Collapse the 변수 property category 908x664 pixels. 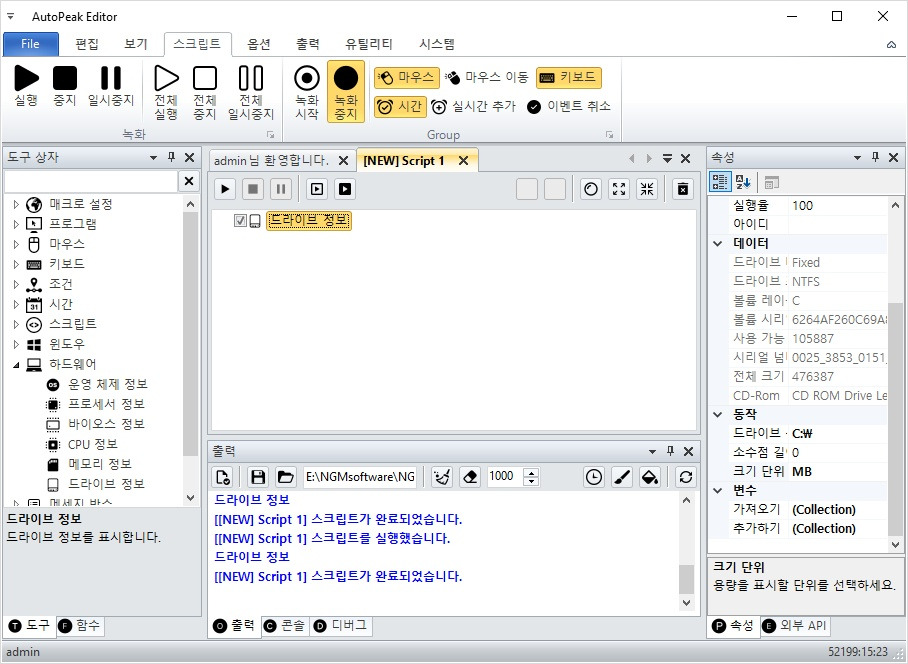pyautogui.click(x=718, y=491)
